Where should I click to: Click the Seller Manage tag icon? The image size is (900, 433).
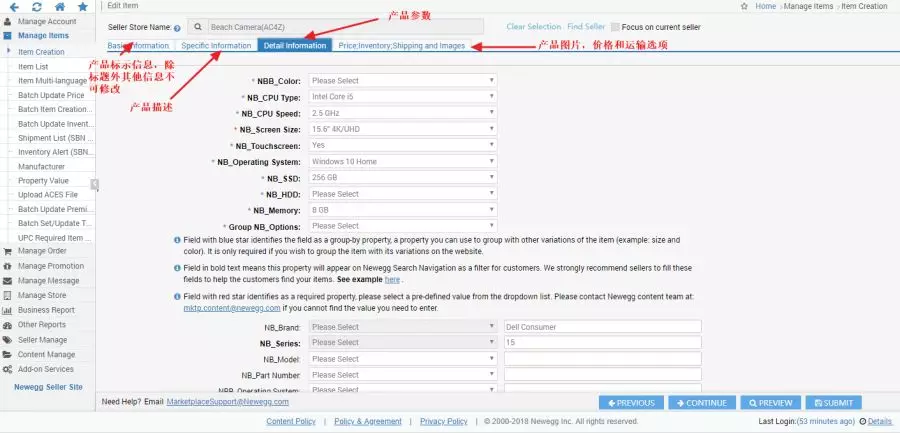pos(7,340)
